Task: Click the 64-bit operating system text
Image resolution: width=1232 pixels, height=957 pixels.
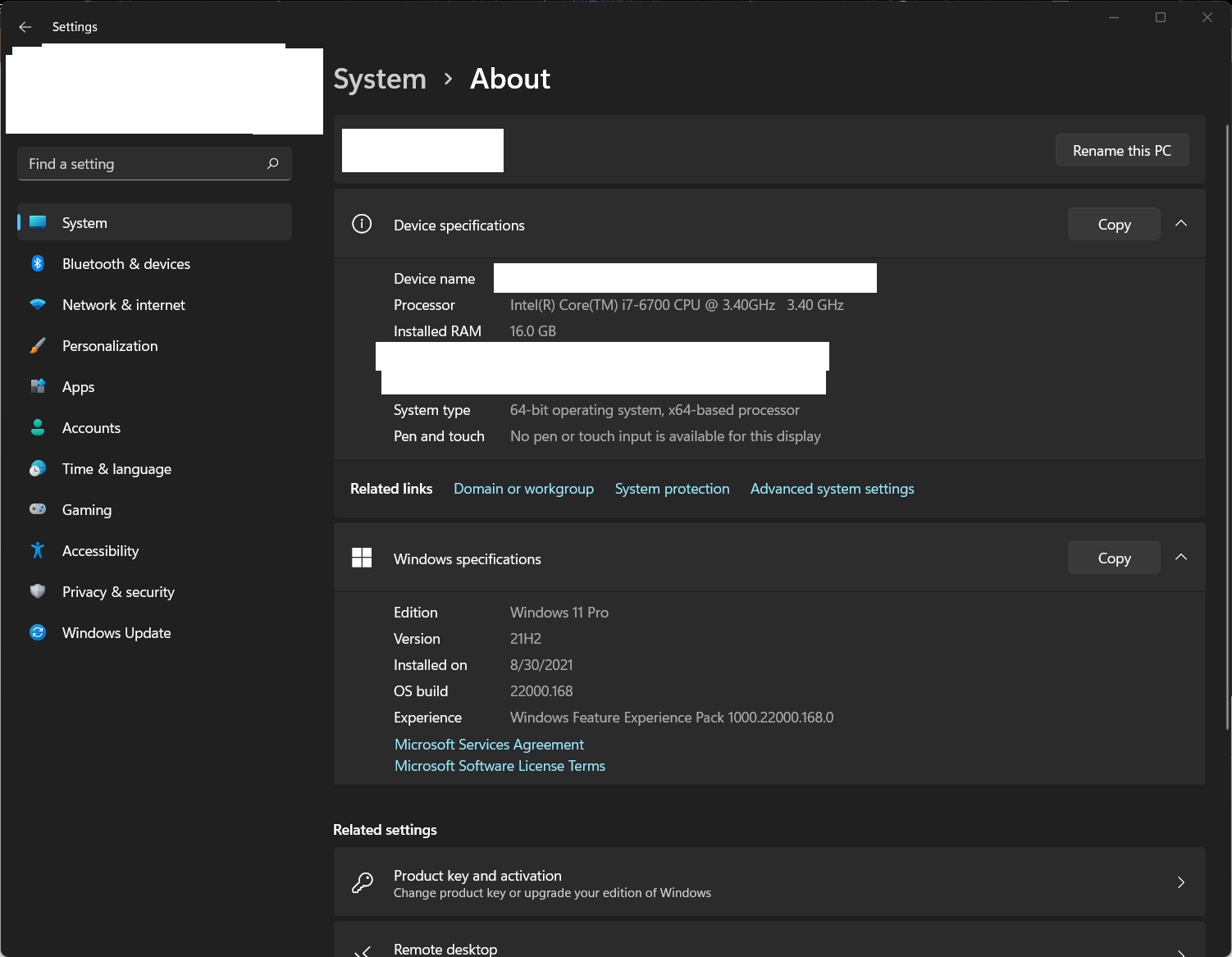Action: (655, 410)
